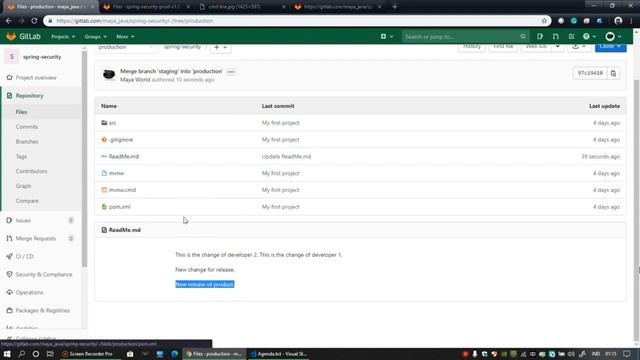Click the browser address bar

click(296, 21)
